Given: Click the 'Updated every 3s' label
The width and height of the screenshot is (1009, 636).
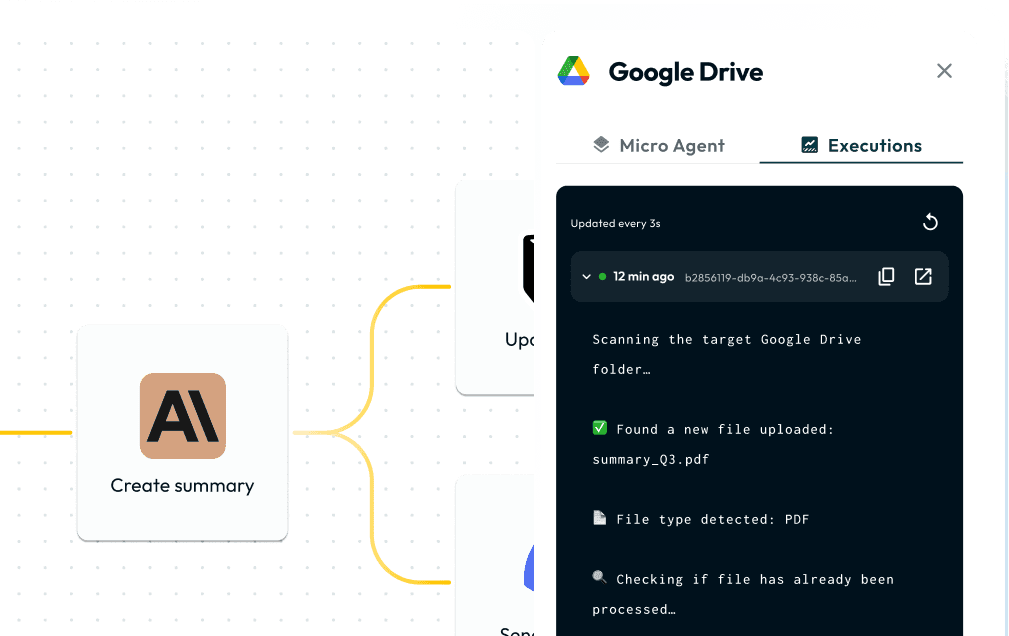Looking at the screenshot, I should click(615, 223).
